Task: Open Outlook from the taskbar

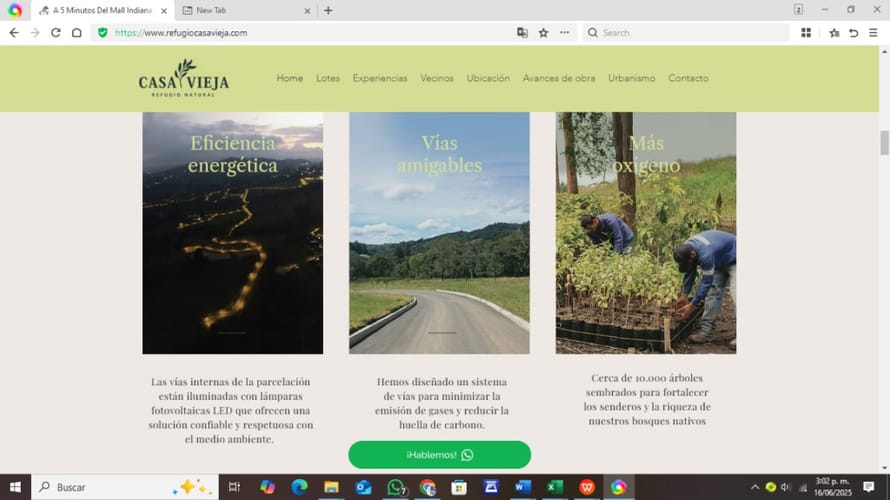Action: click(x=363, y=487)
